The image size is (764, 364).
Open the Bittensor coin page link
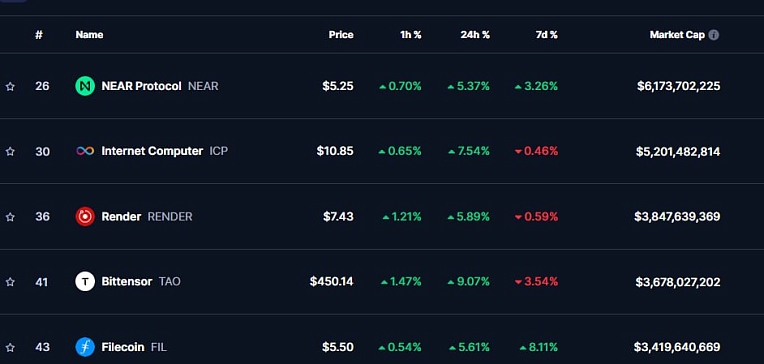click(127, 282)
